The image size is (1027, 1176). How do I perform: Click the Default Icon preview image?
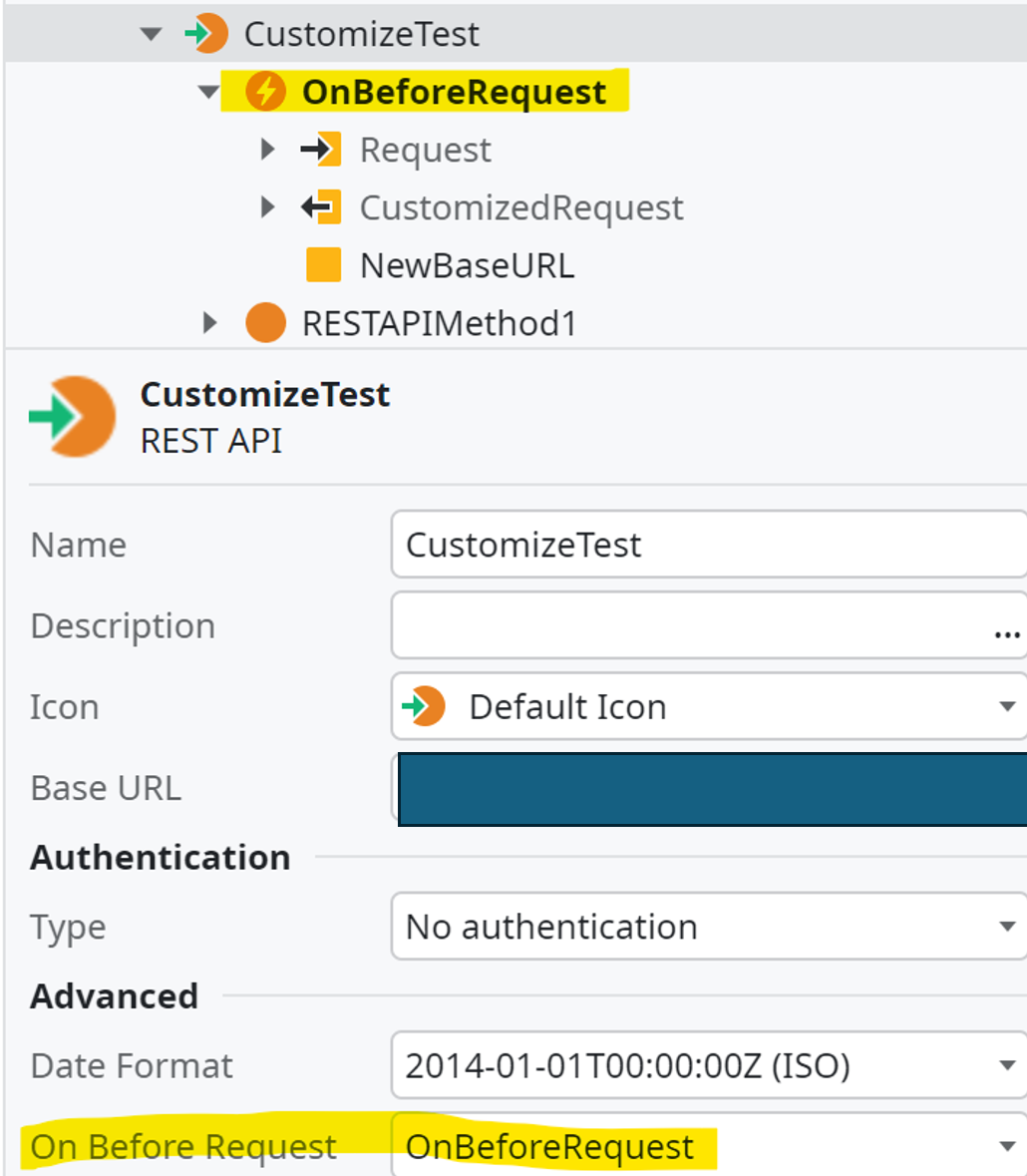(x=425, y=706)
